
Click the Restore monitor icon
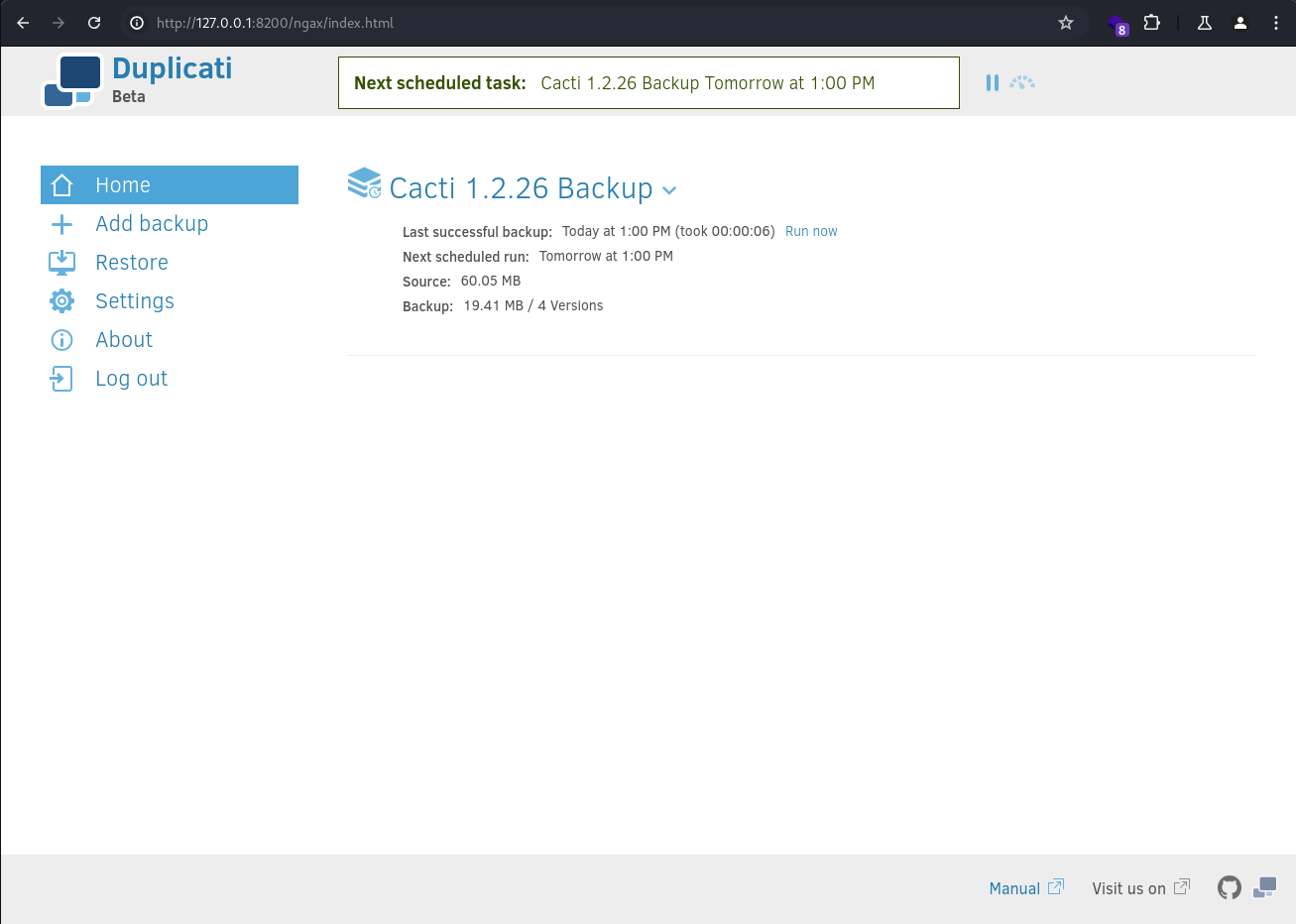tap(61, 263)
